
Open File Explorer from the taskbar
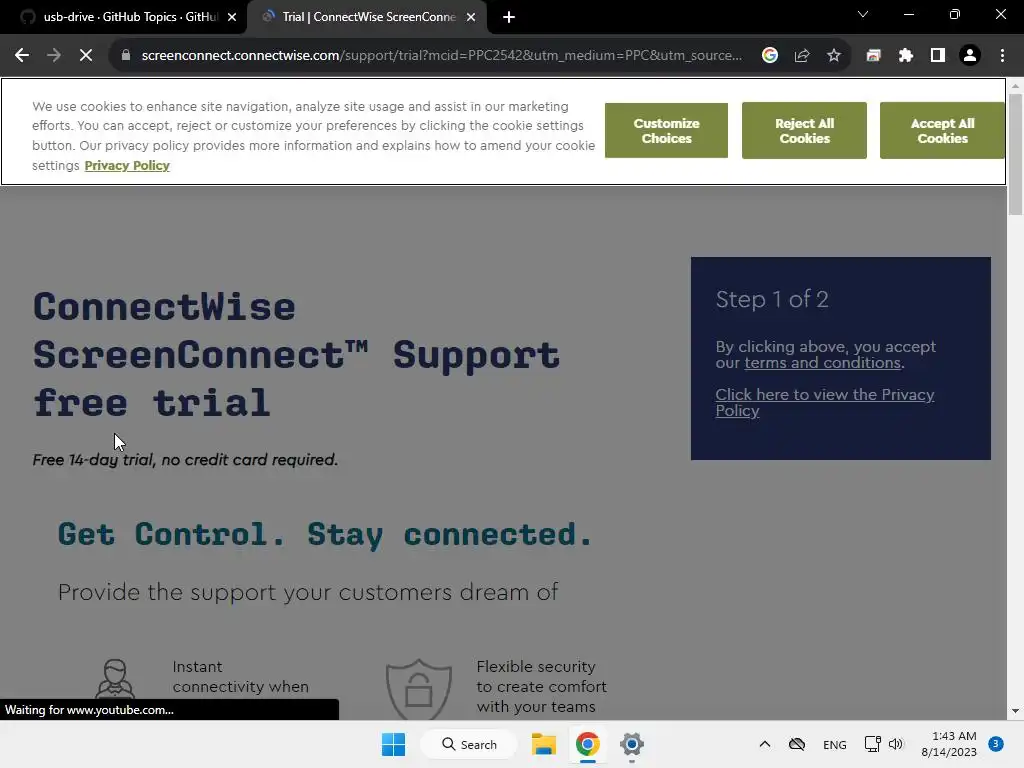[543, 744]
